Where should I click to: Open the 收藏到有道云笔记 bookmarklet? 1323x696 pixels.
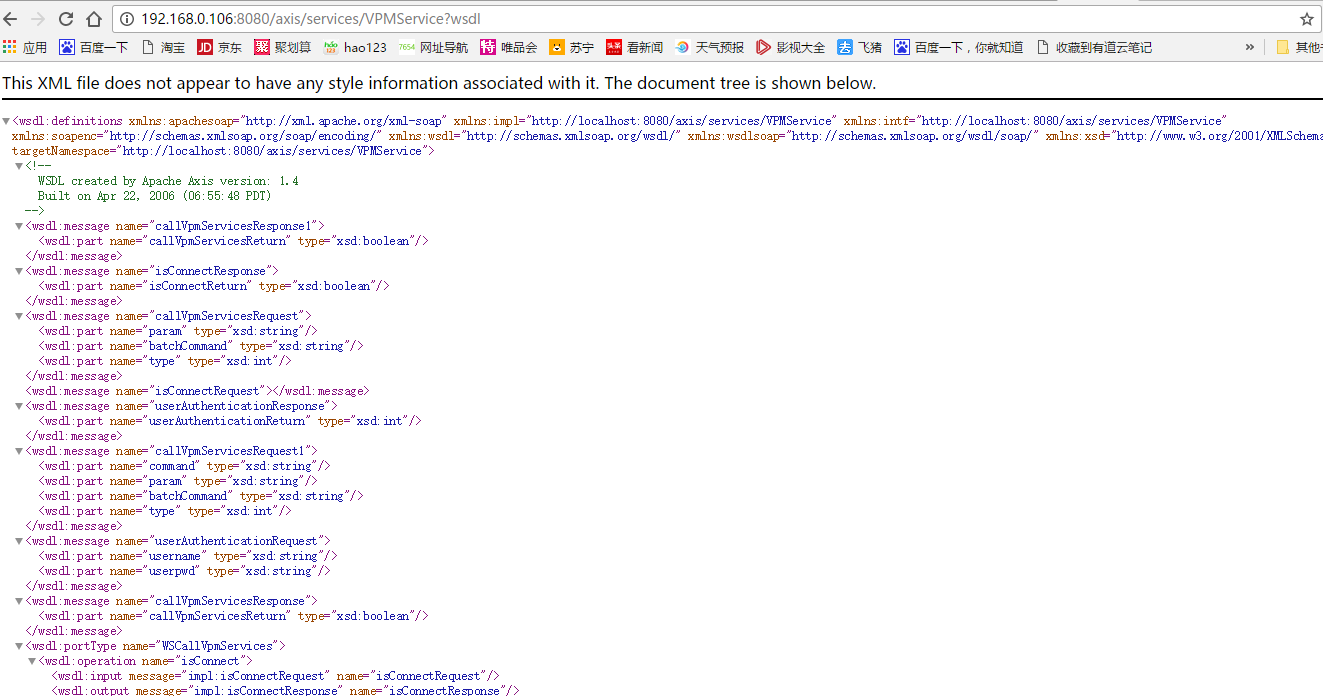(x=1094, y=47)
